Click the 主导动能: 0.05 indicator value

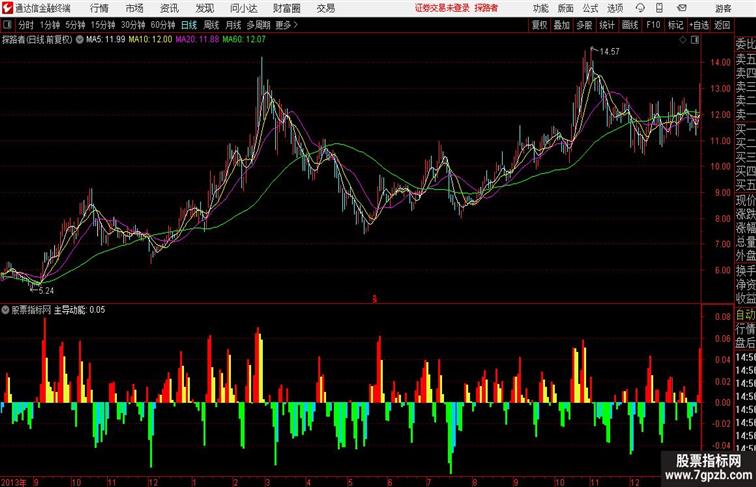(x=79, y=310)
